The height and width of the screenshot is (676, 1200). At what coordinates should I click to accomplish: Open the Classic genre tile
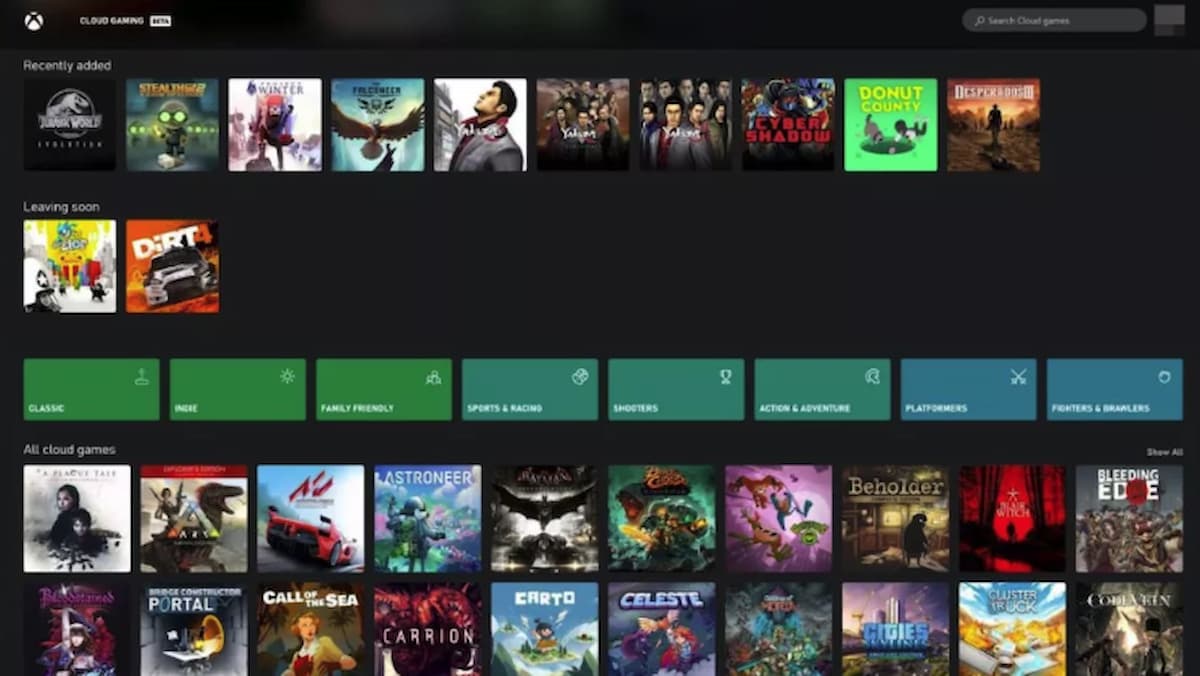click(x=91, y=389)
